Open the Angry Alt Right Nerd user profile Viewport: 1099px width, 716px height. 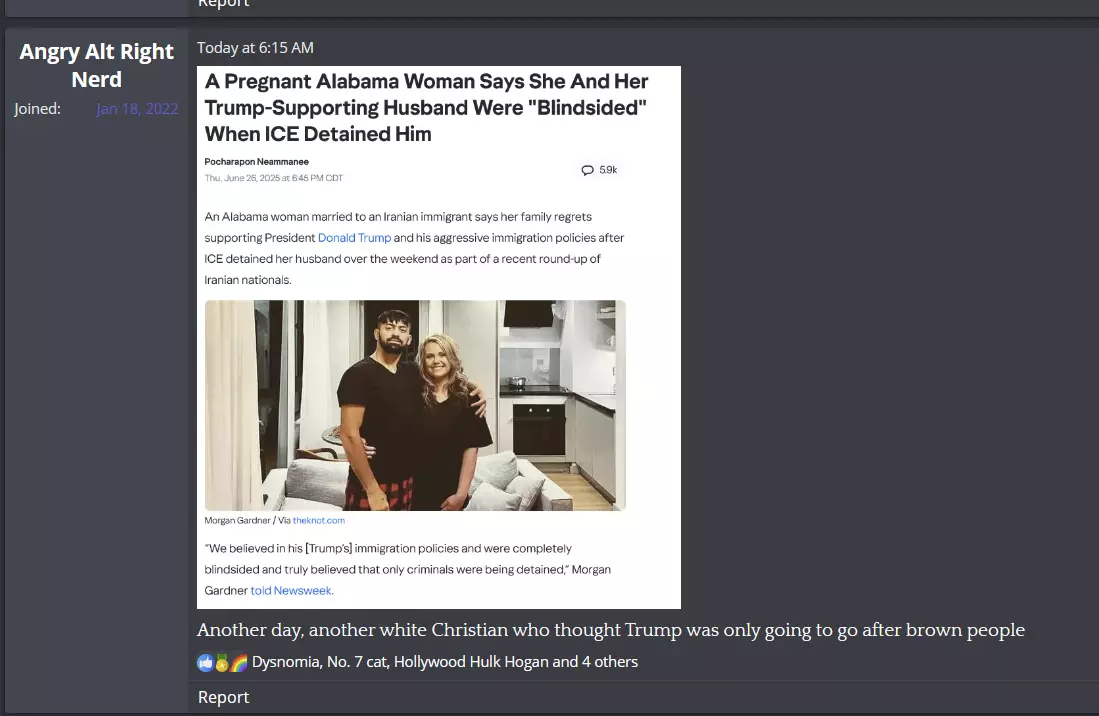click(97, 65)
